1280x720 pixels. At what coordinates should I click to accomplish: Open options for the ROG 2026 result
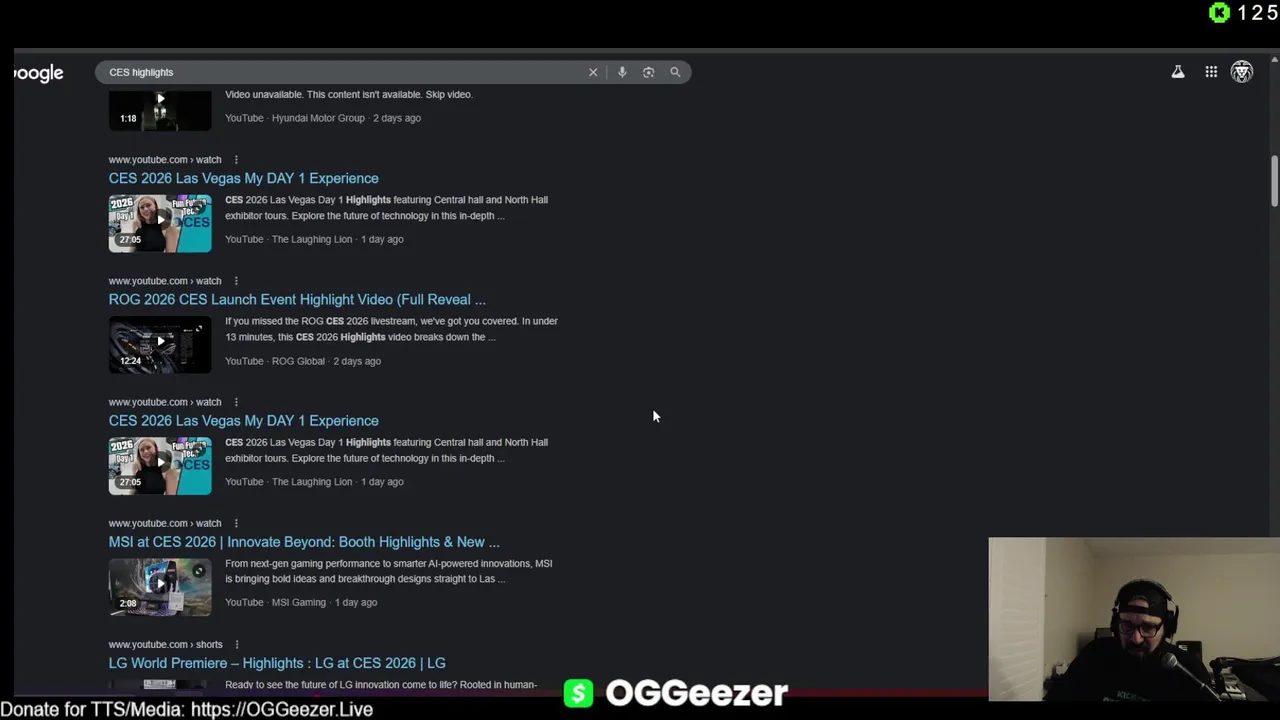[x=236, y=281]
